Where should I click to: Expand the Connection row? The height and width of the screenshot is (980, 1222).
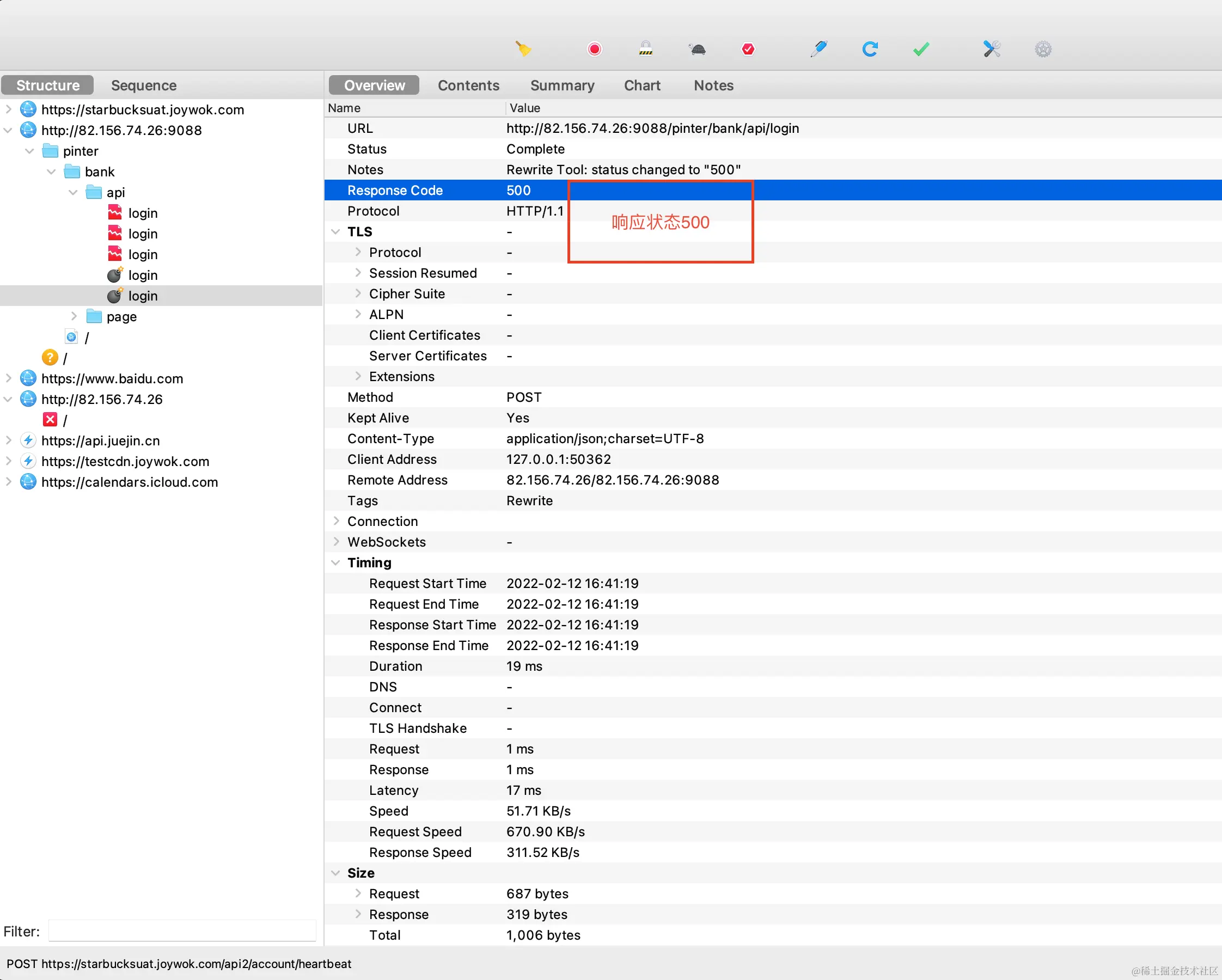pos(335,521)
